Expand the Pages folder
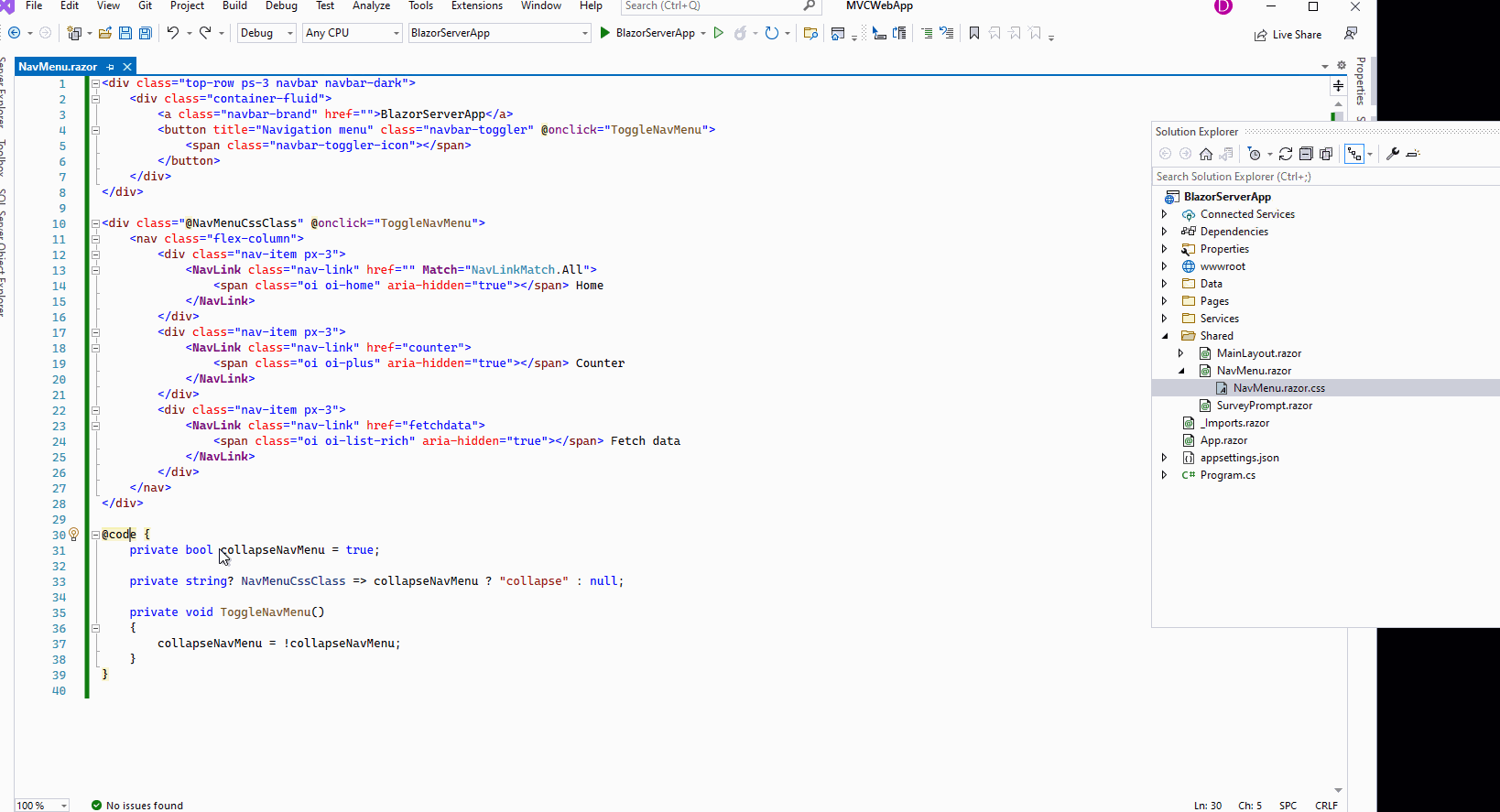Screen dimensions: 1500x812 click(x=1165, y=301)
